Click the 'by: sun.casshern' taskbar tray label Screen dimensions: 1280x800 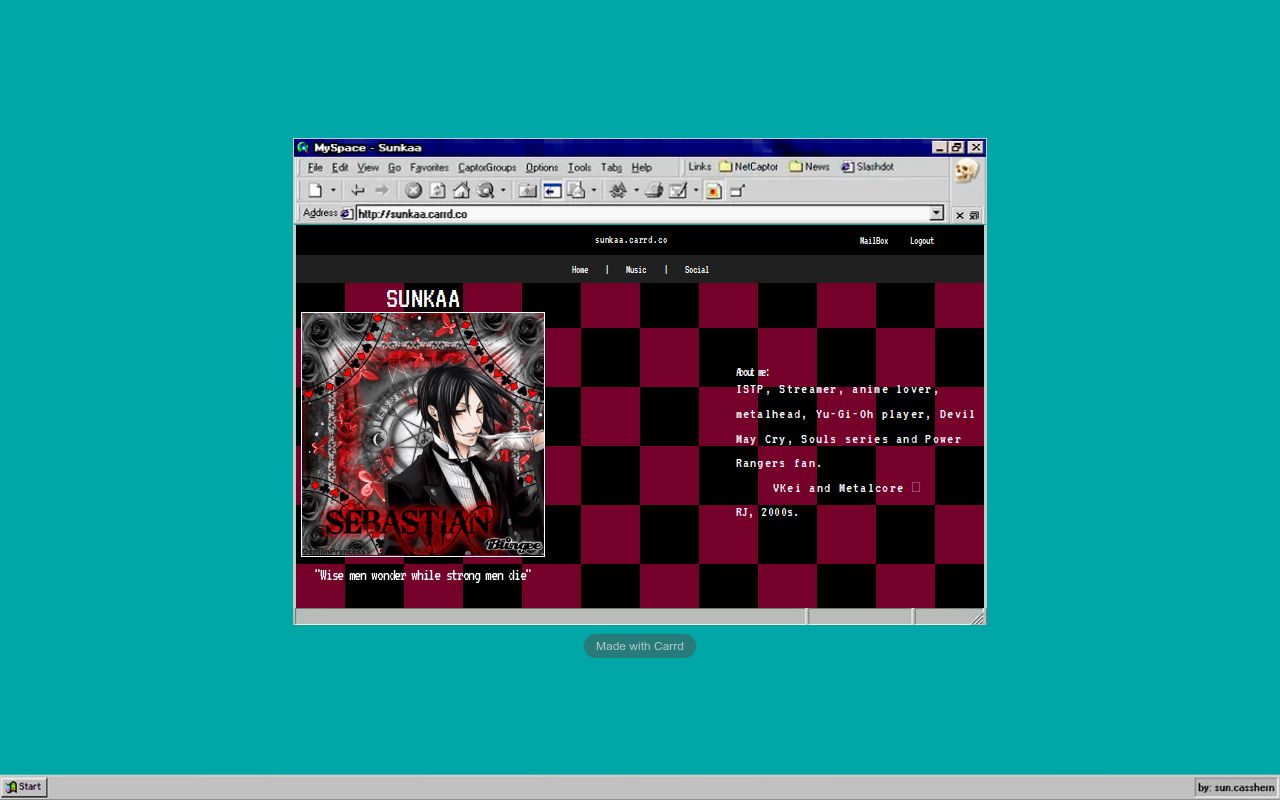(x=1236, y=788)
